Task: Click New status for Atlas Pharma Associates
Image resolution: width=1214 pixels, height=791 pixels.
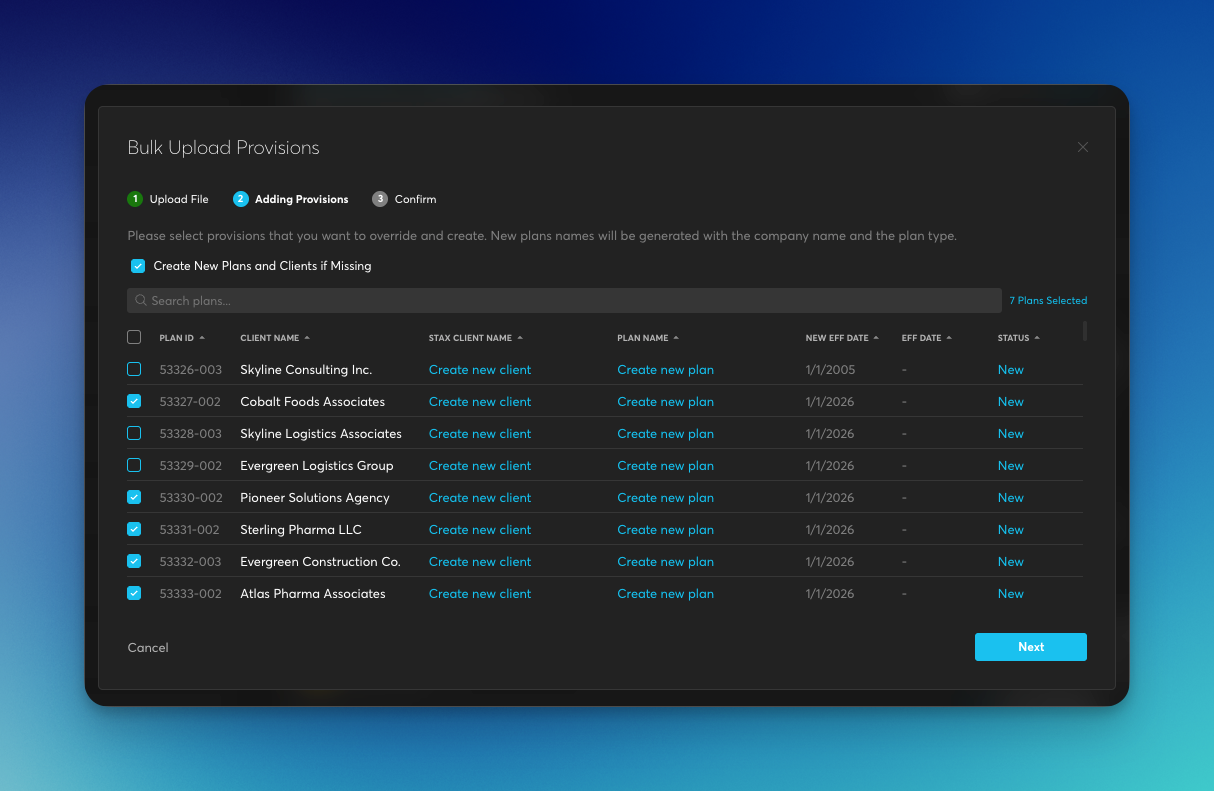Action: (1010, 594)
